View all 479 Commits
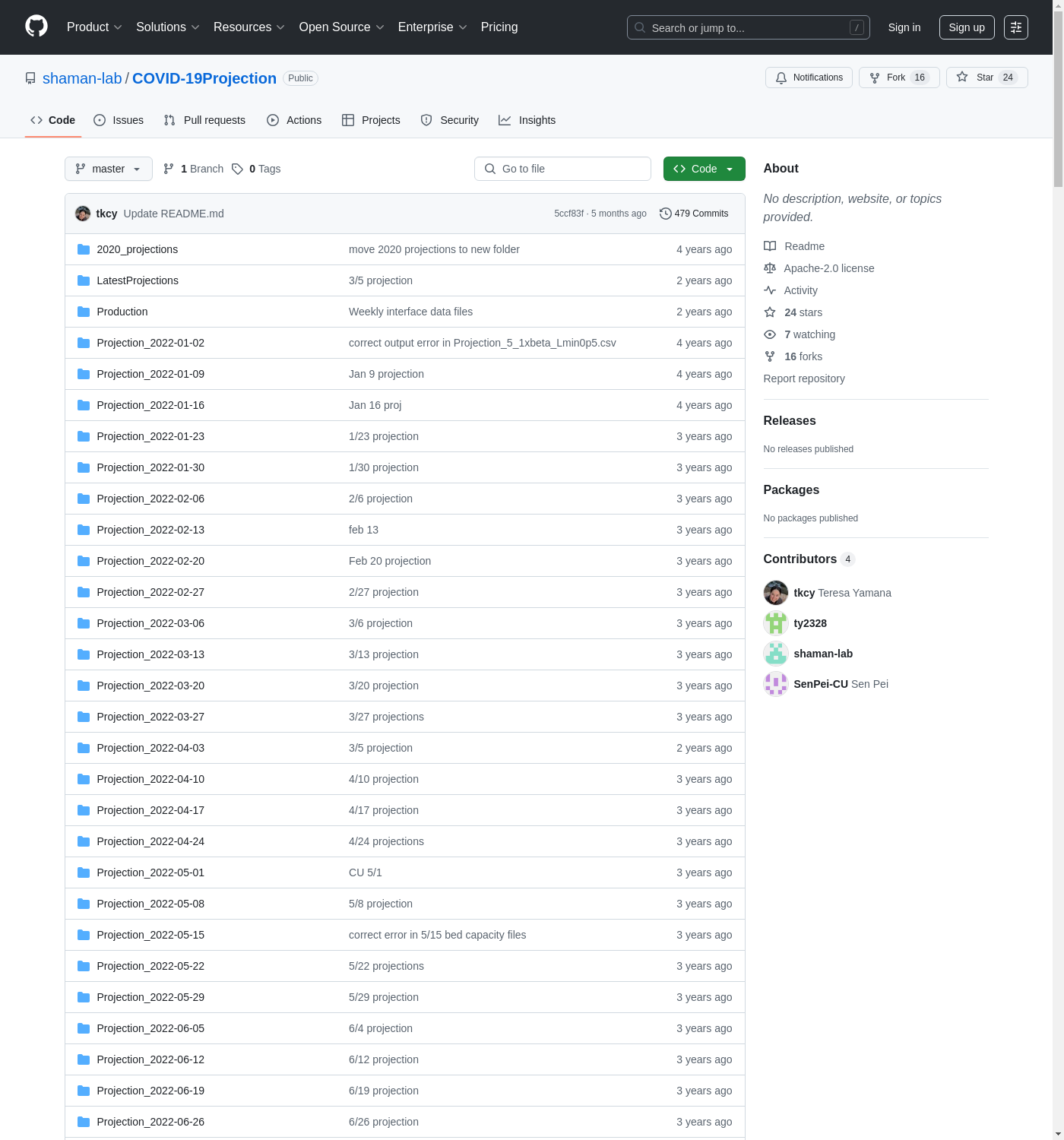This screenshot has width=1064, height=1140. (694, 214)
